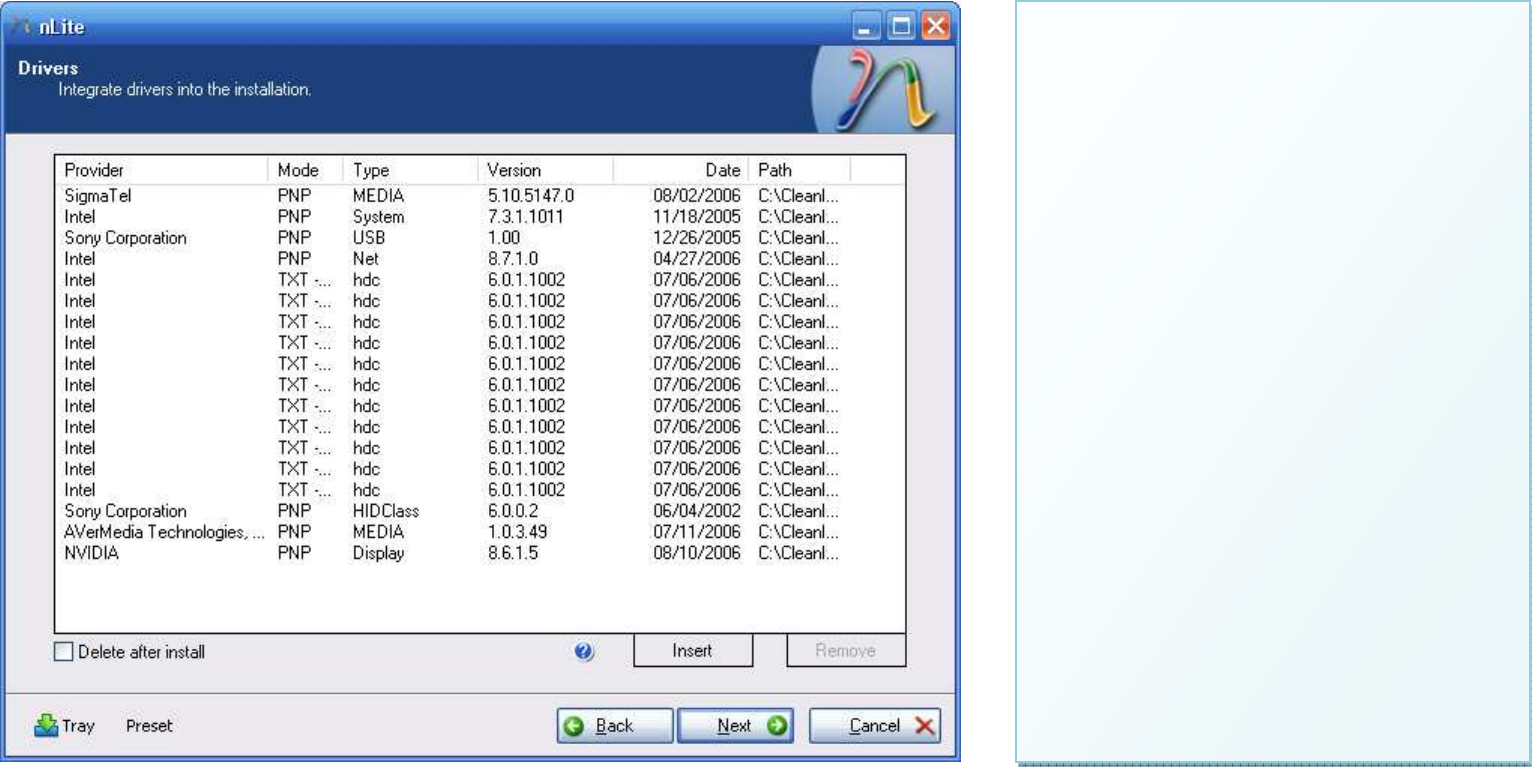Click the Tray icon at bottom left
The width and height of the screenshot is (1532, 767).
[47, 726]
